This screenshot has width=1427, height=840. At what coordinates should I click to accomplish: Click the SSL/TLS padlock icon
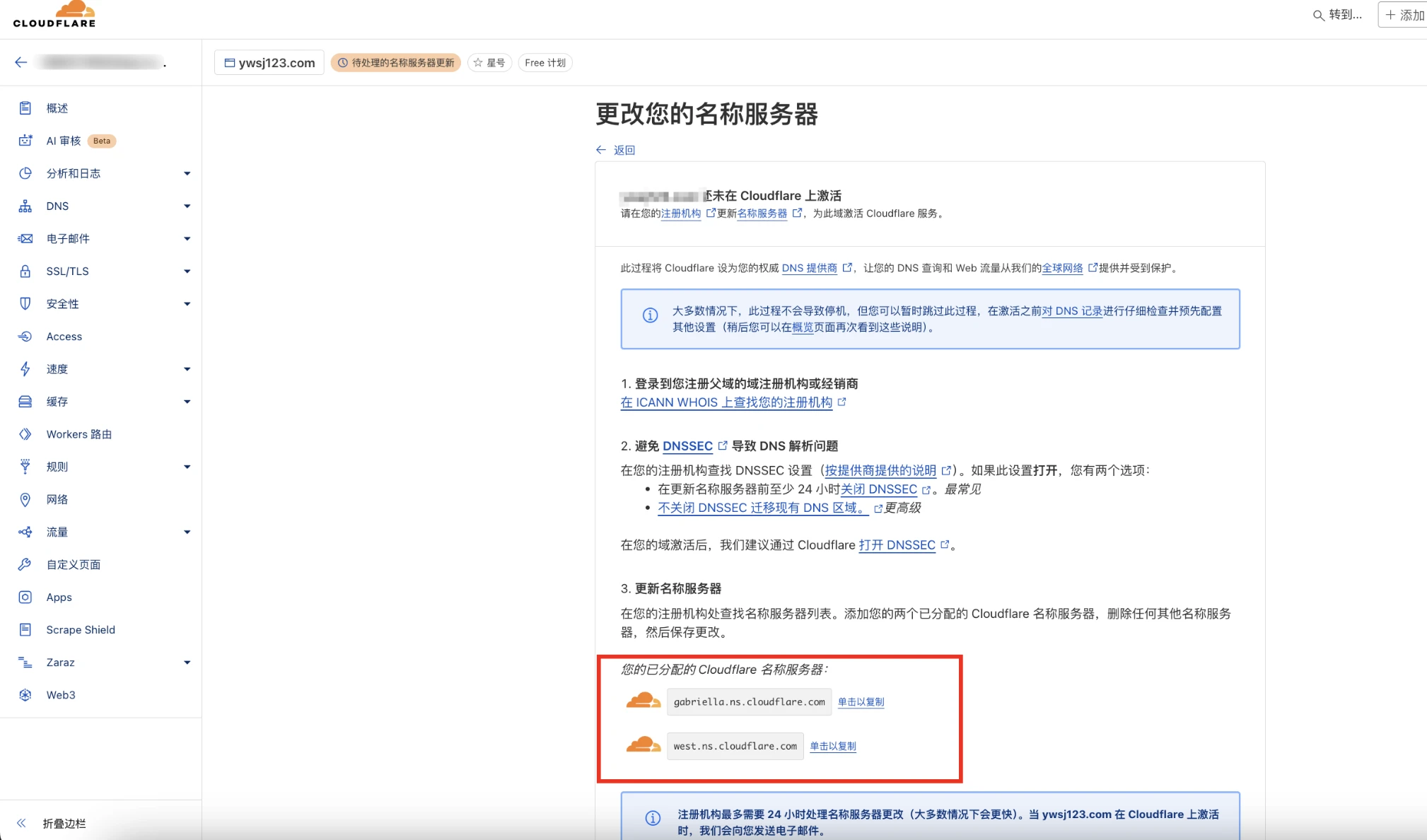(25, 271)
